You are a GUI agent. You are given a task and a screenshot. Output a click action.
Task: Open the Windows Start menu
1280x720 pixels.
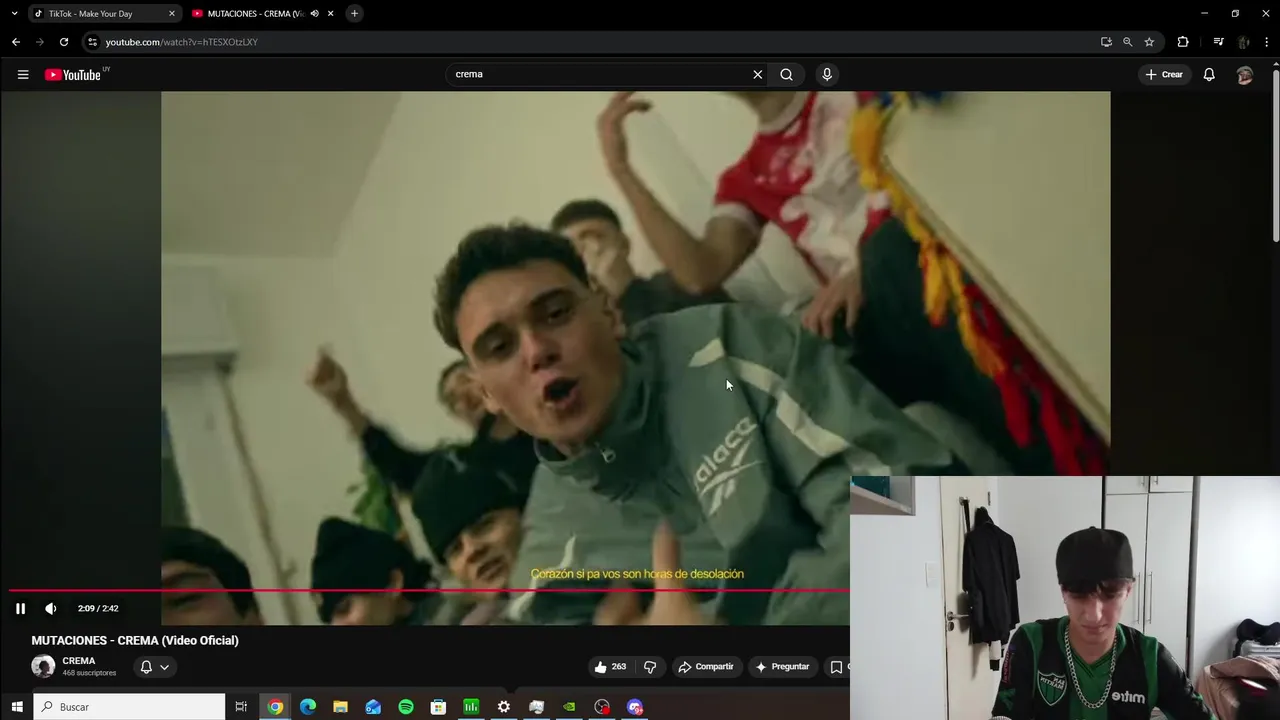[x=16, y=707]
